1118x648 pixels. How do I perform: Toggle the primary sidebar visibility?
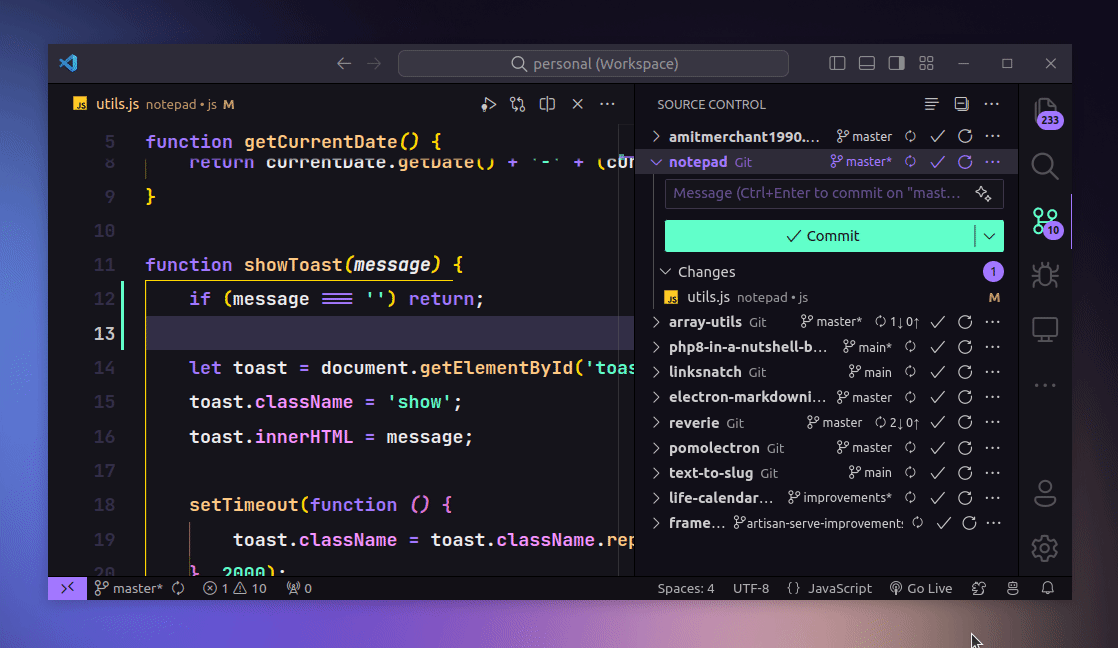(x=837, y=63)
